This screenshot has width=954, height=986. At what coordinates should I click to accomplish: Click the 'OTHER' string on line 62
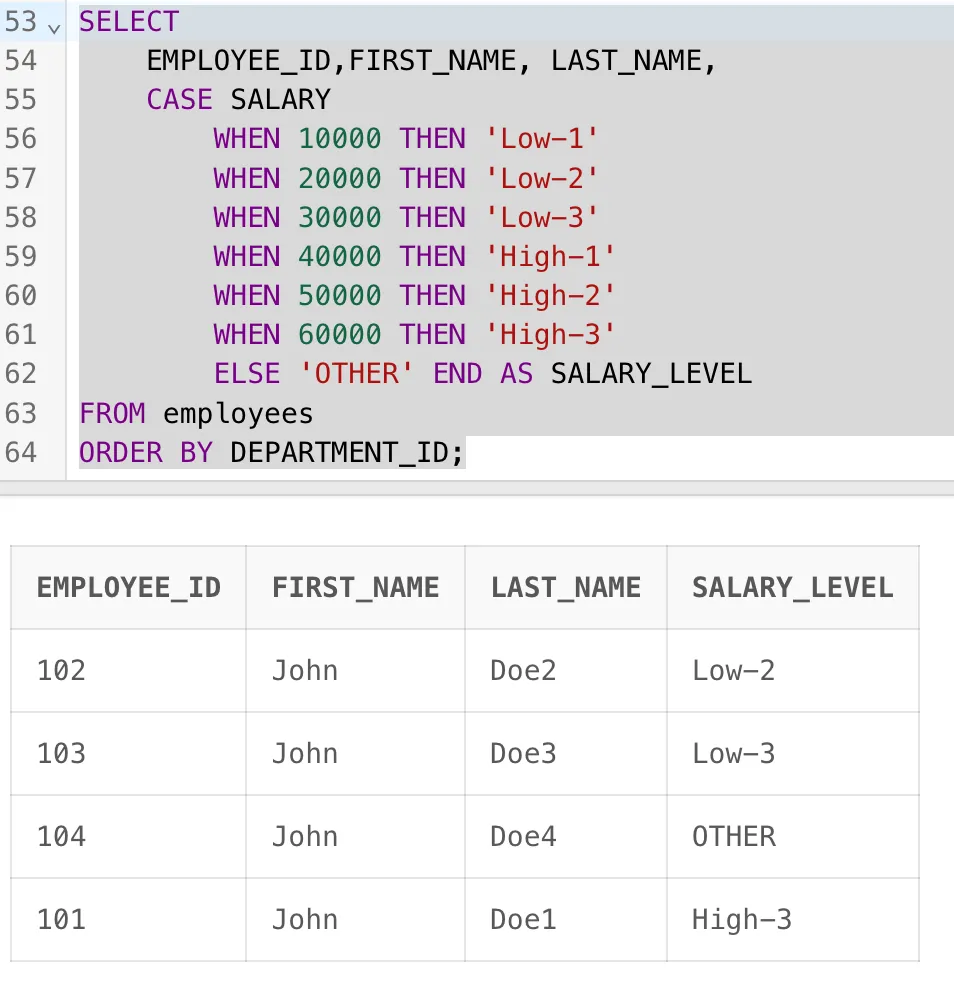pyautogui.click(x=357, y=374)
